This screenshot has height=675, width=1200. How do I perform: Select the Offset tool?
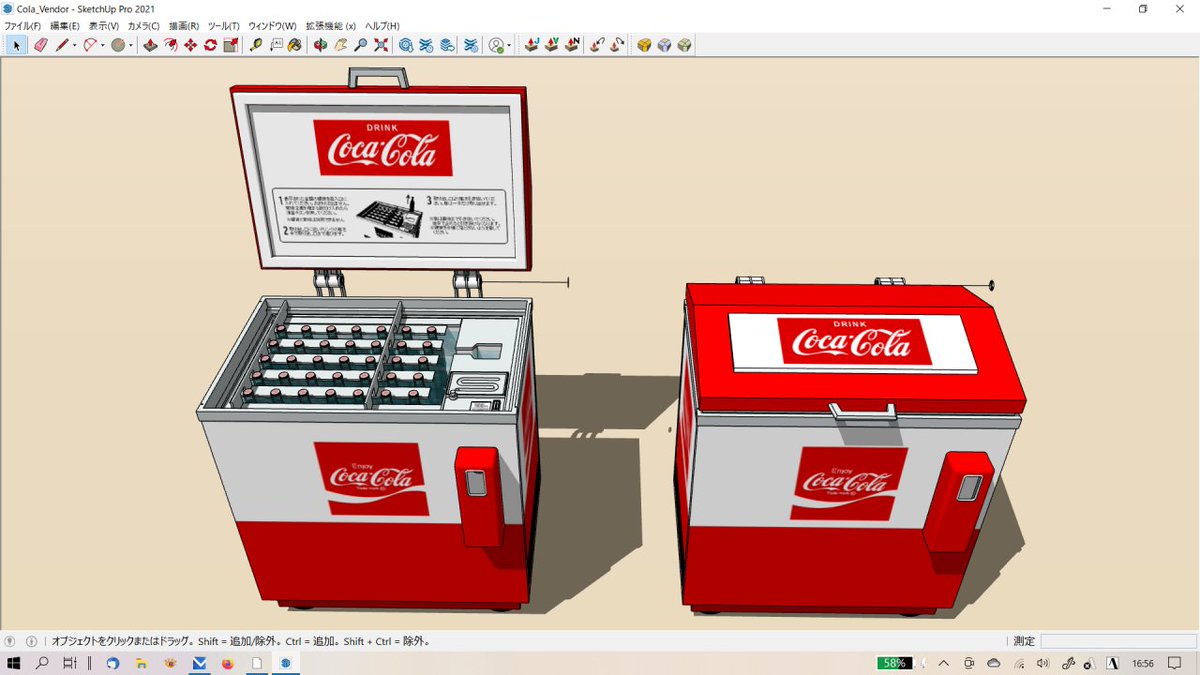point(170,45)
